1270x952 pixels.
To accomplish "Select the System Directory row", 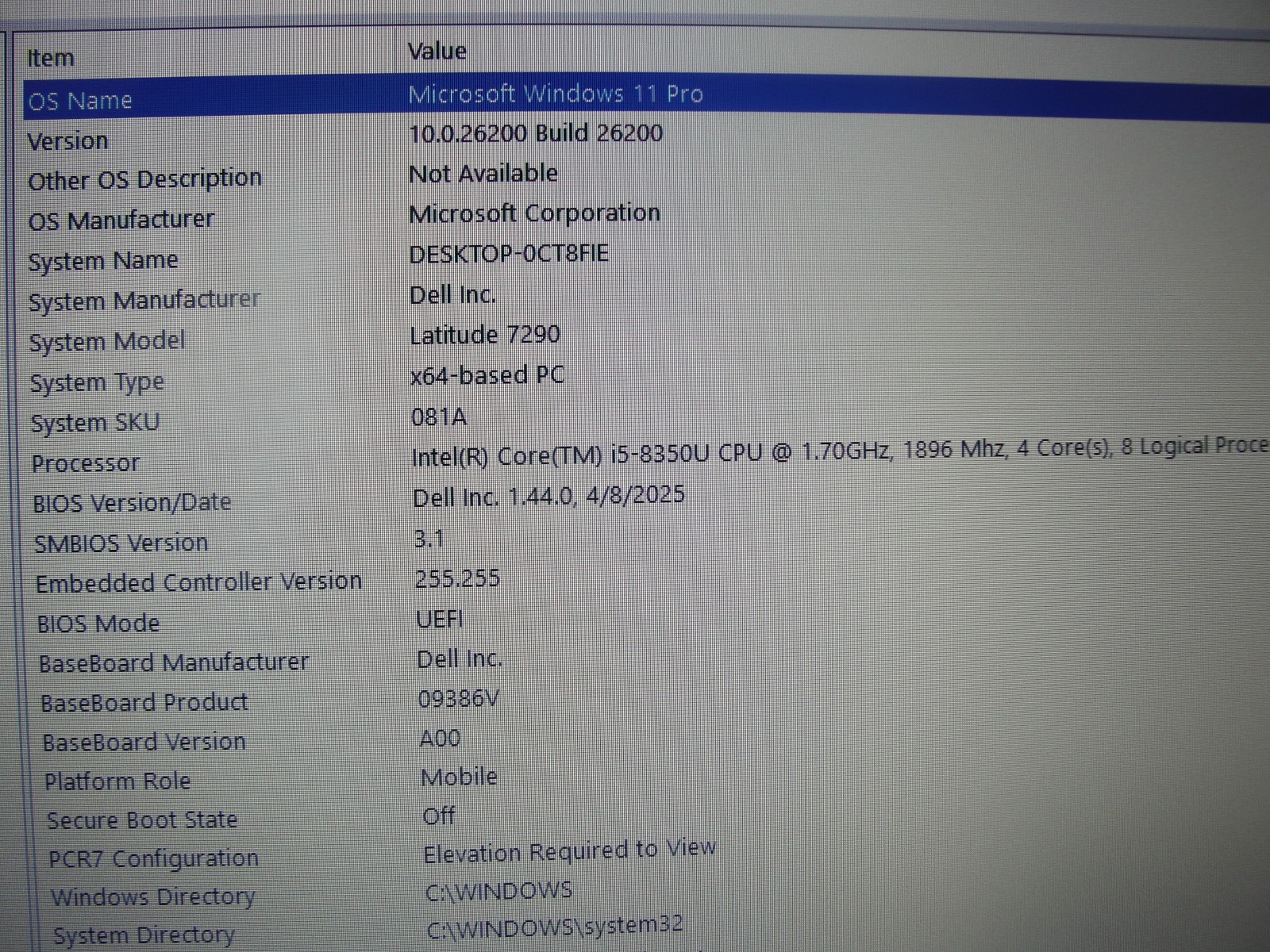I will (x=144, y=936).
